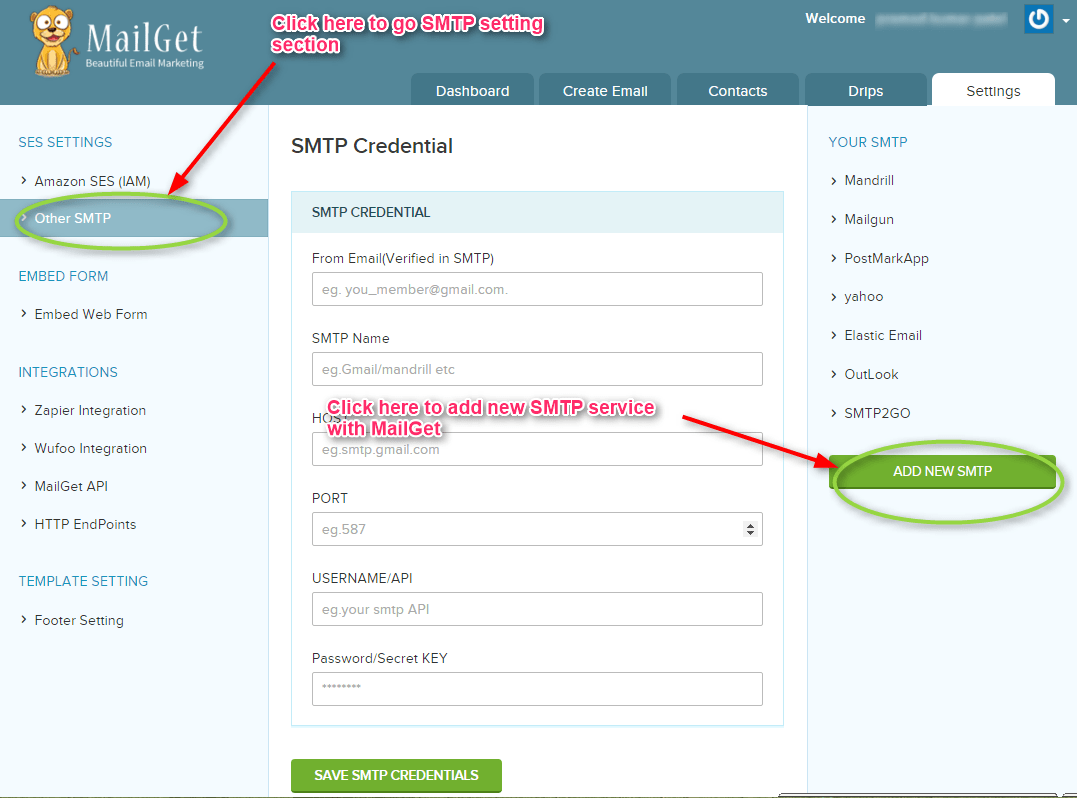The image size is (1077, 798).
Task: Click the PORT field stepper arrows
Action: tap(750, 529)
